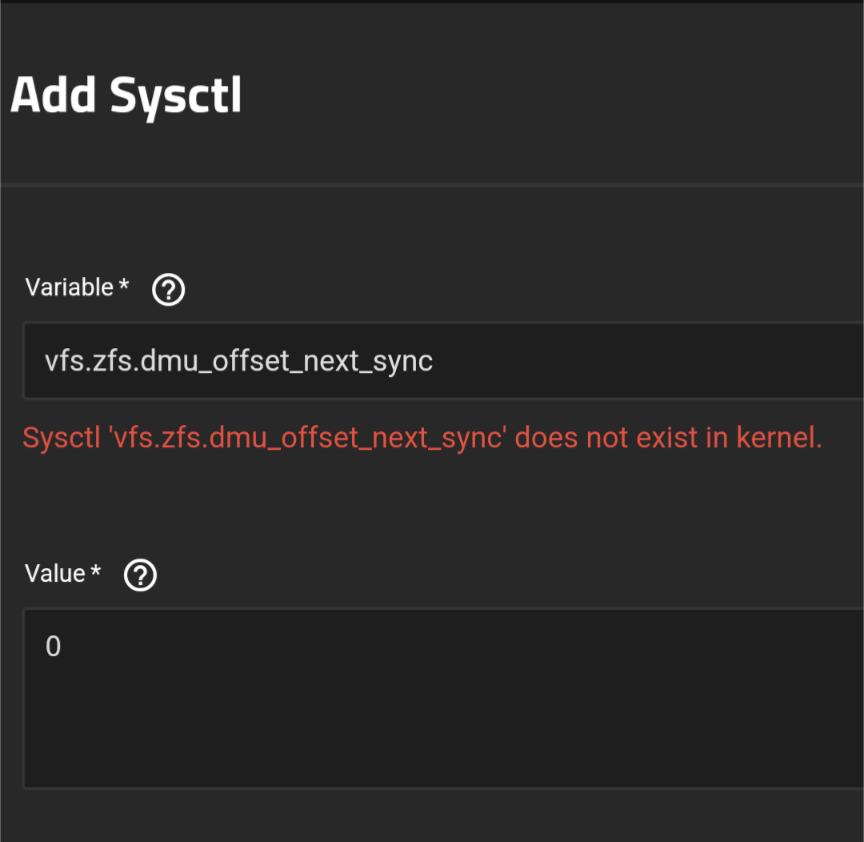
Task: Place cursor in vfs.zfs.dmu_offset_next_sync text
Action: (x=238, y=361)
